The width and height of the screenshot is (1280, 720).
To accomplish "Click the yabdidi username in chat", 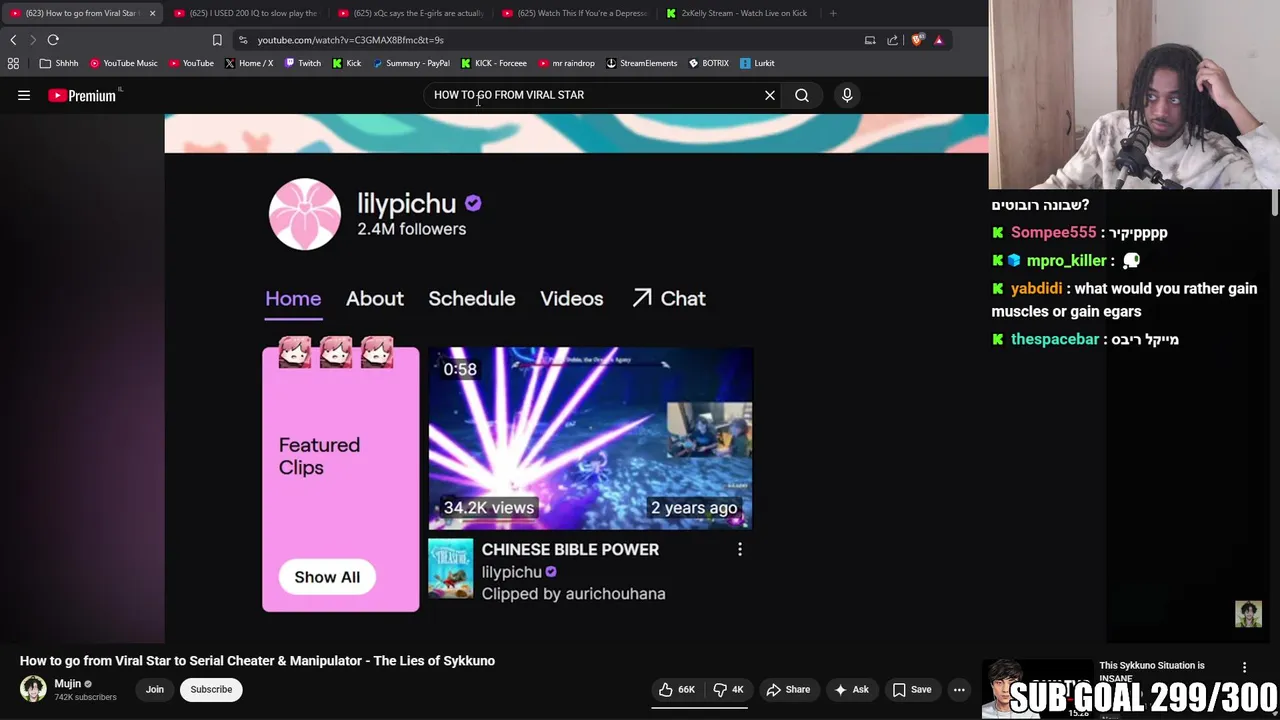I will click(x=1036, y=288).
